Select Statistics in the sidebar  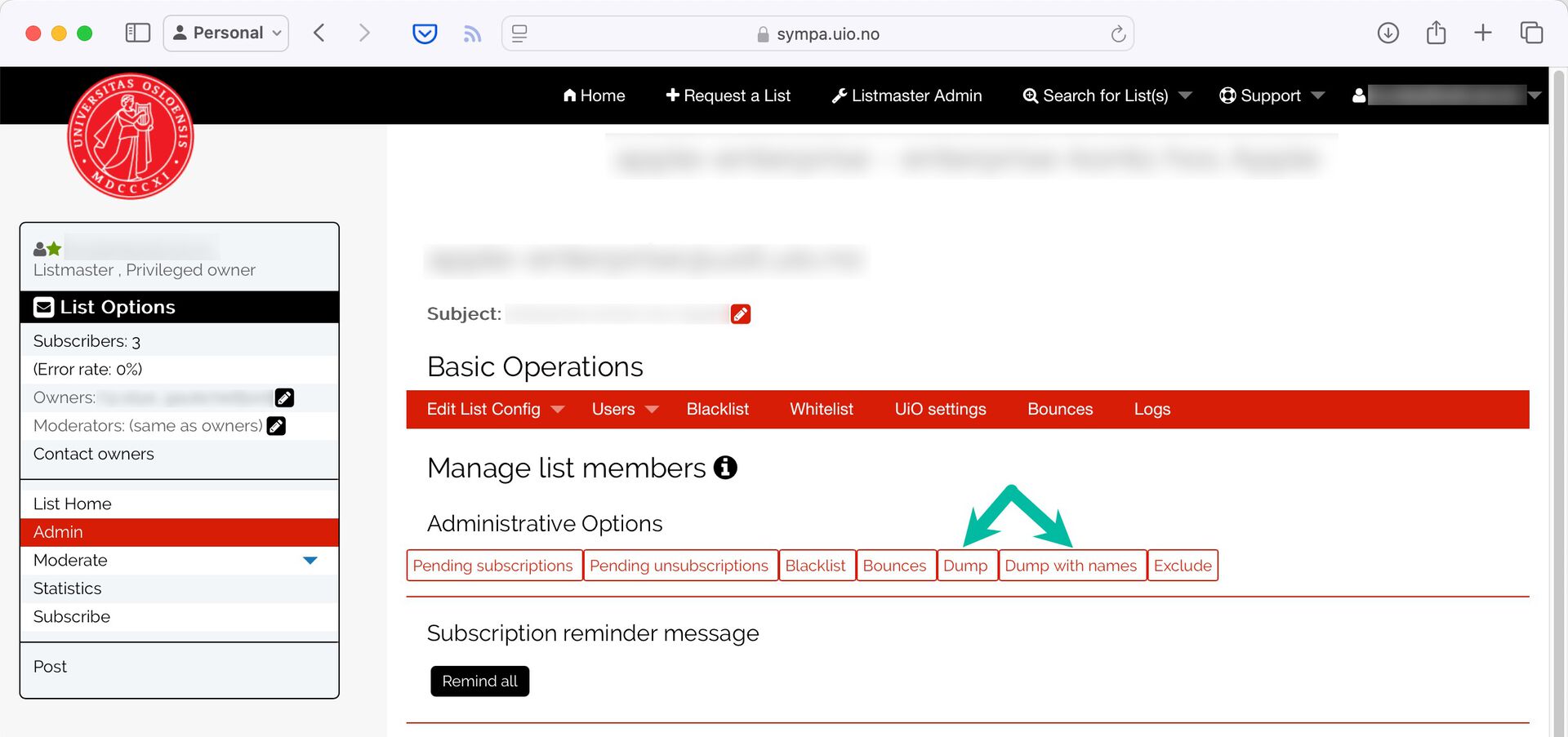(179, 588)
